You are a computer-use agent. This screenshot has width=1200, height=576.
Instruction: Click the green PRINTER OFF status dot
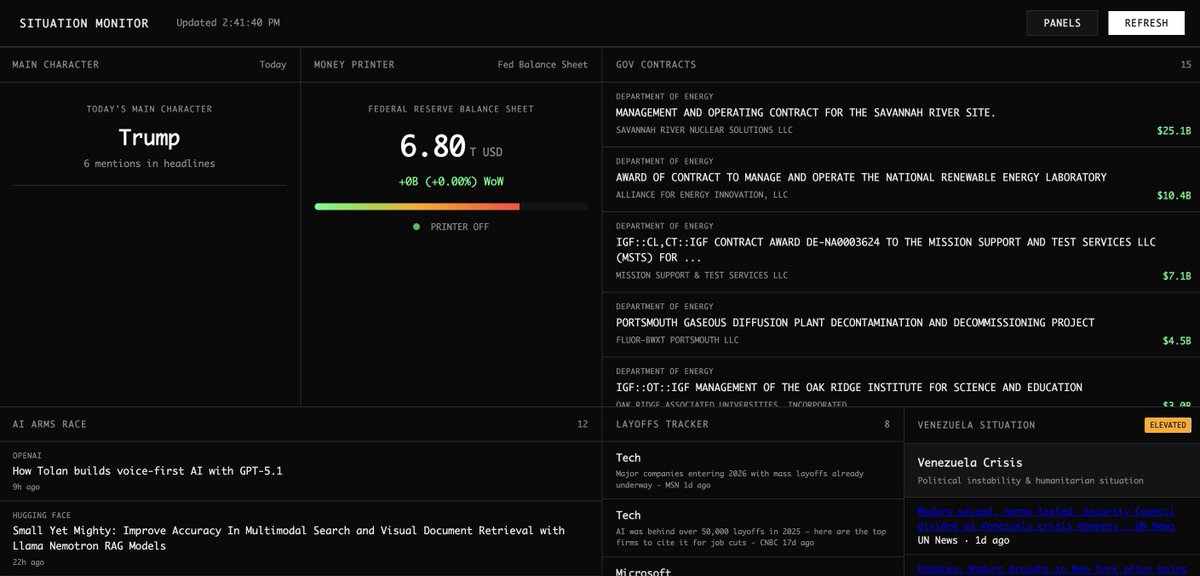(x=416, y=227)
